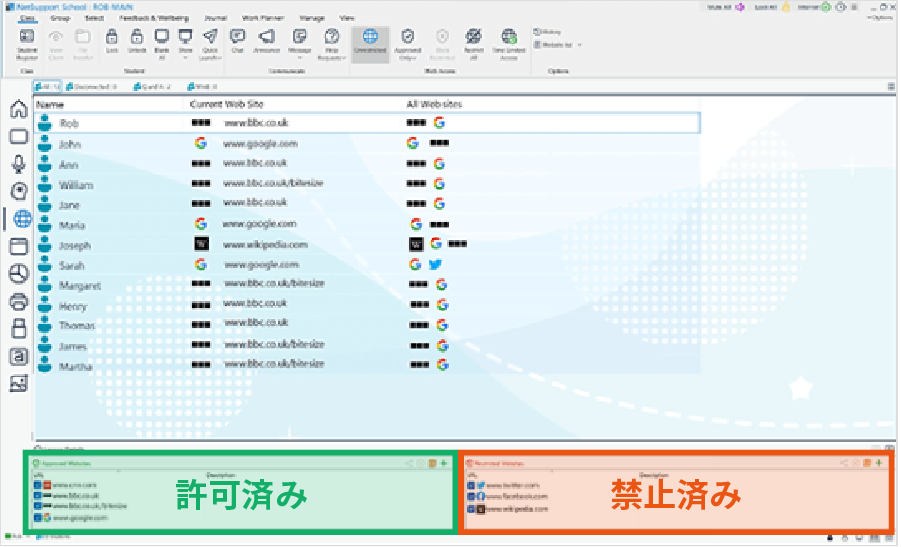The width and height of the screenshot is (901, 547).
Task: Click Twitter icon in Sarah's all websites
Action: click(x=435, y=264)
